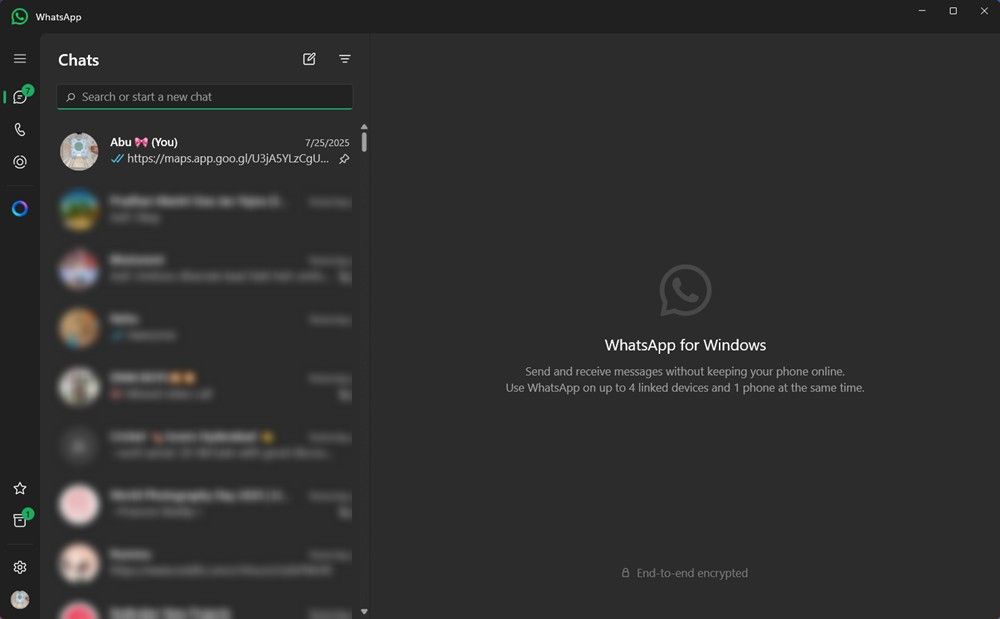Click Abu (You) profile avatar

coord(79,152)
